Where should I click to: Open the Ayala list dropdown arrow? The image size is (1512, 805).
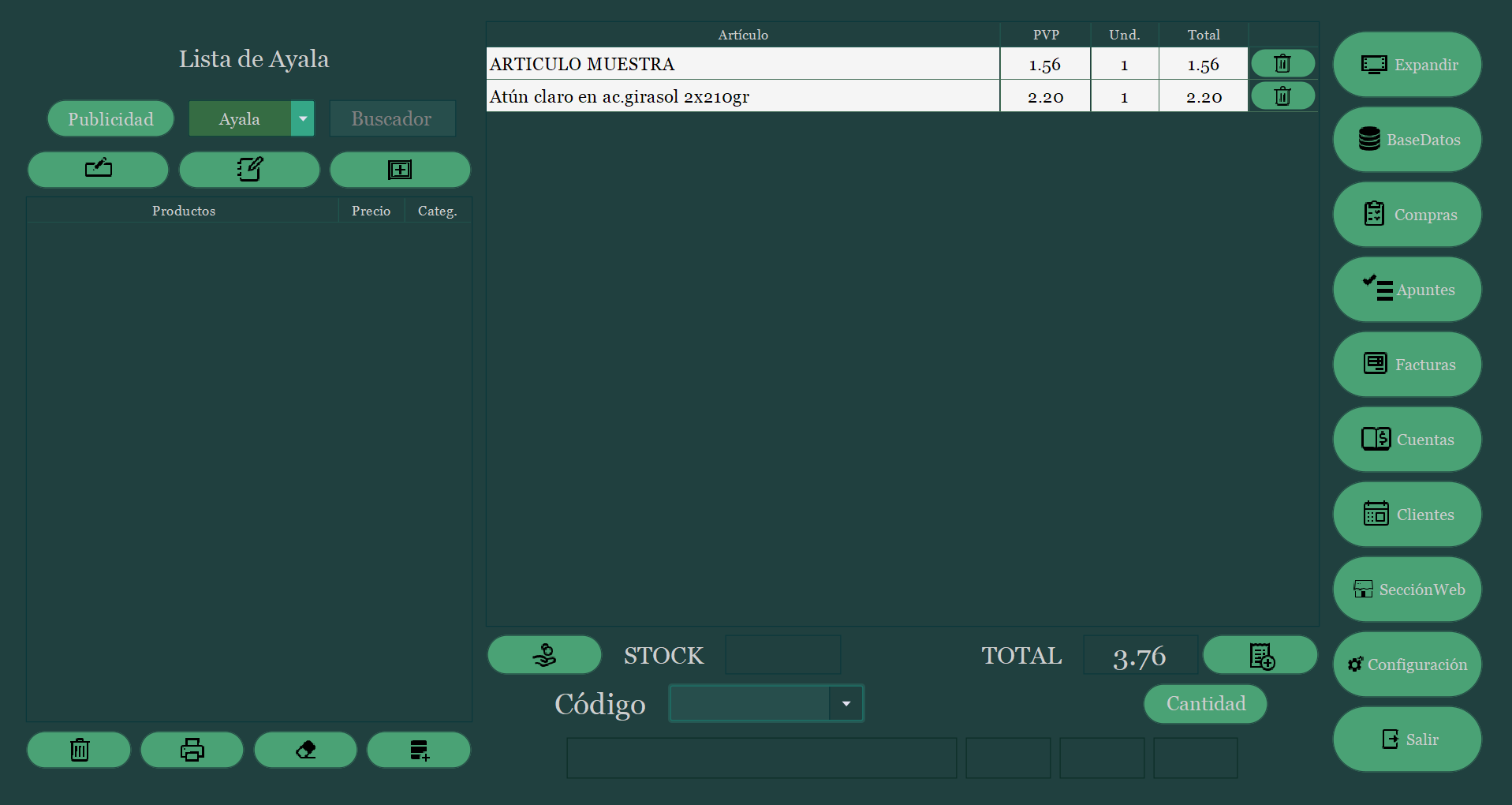(x=303, y=119)
